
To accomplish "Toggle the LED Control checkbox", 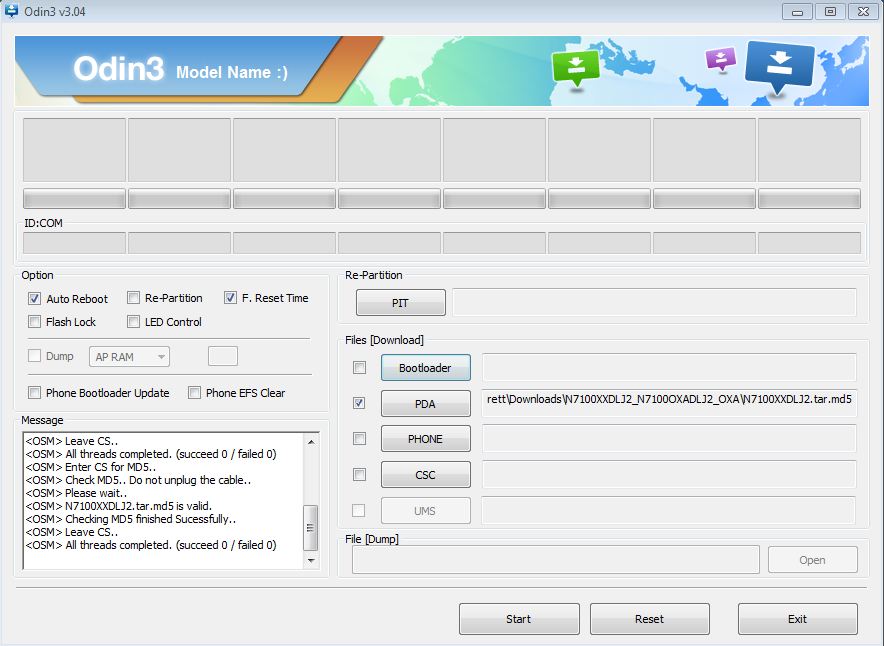I will 133,322.
